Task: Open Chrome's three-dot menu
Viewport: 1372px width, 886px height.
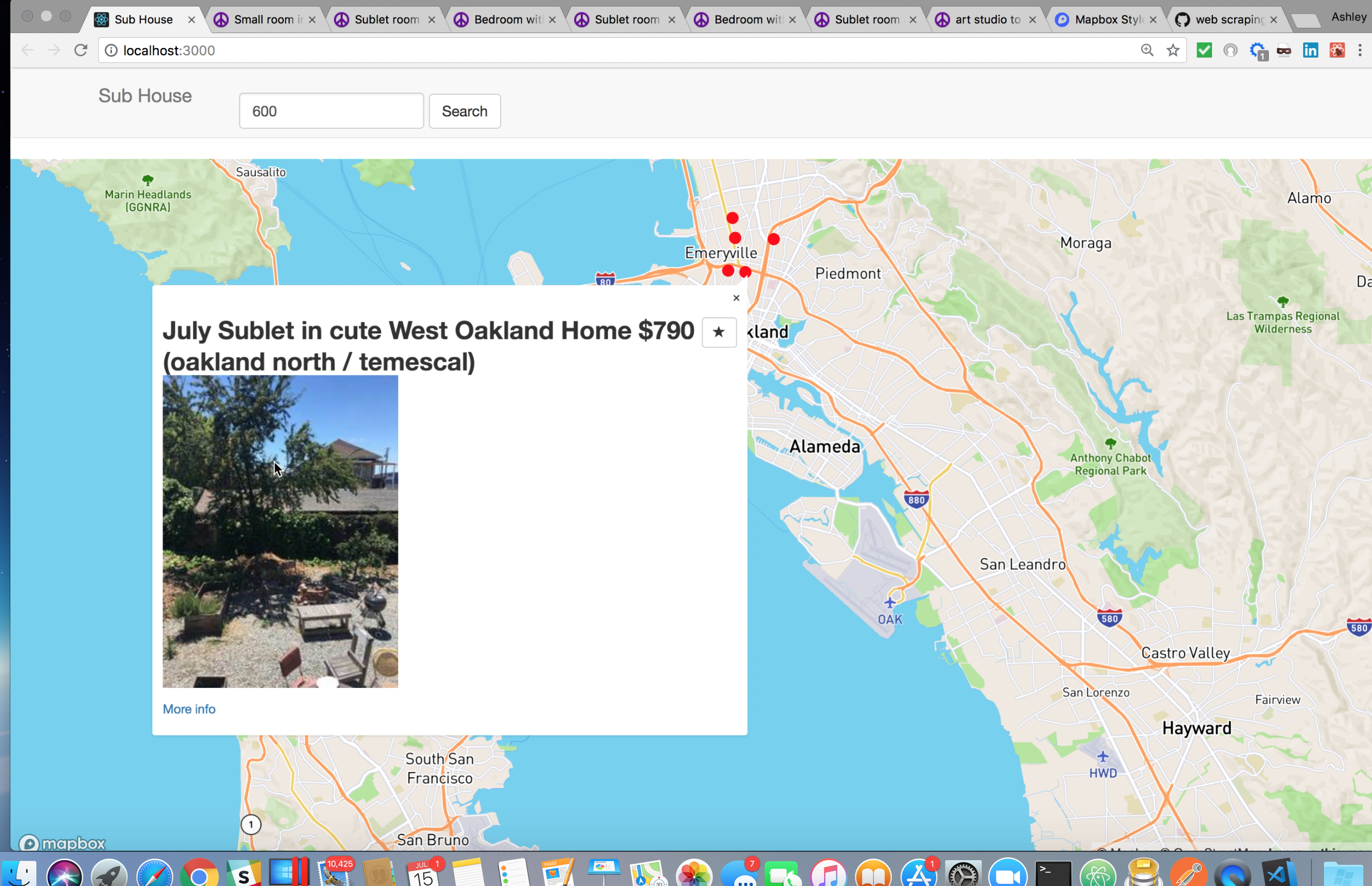Action: [x=1360, y=50]
